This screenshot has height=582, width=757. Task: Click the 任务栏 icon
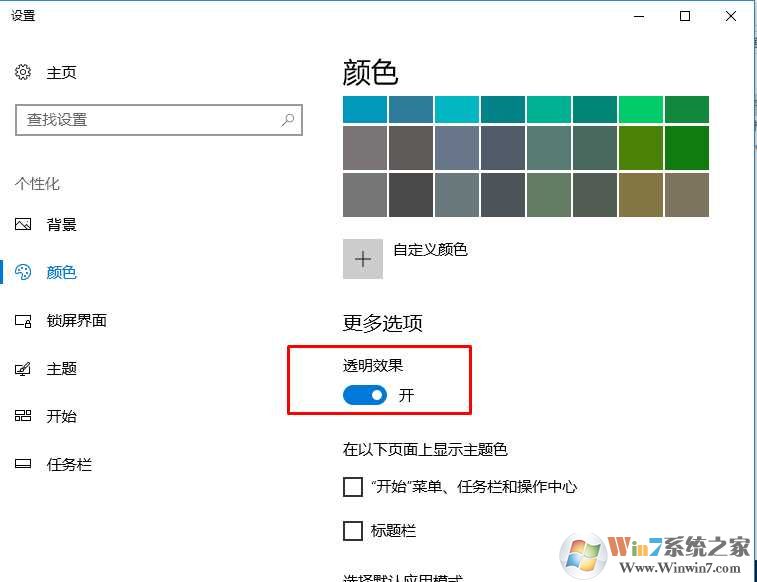click(x=23, y=464)
